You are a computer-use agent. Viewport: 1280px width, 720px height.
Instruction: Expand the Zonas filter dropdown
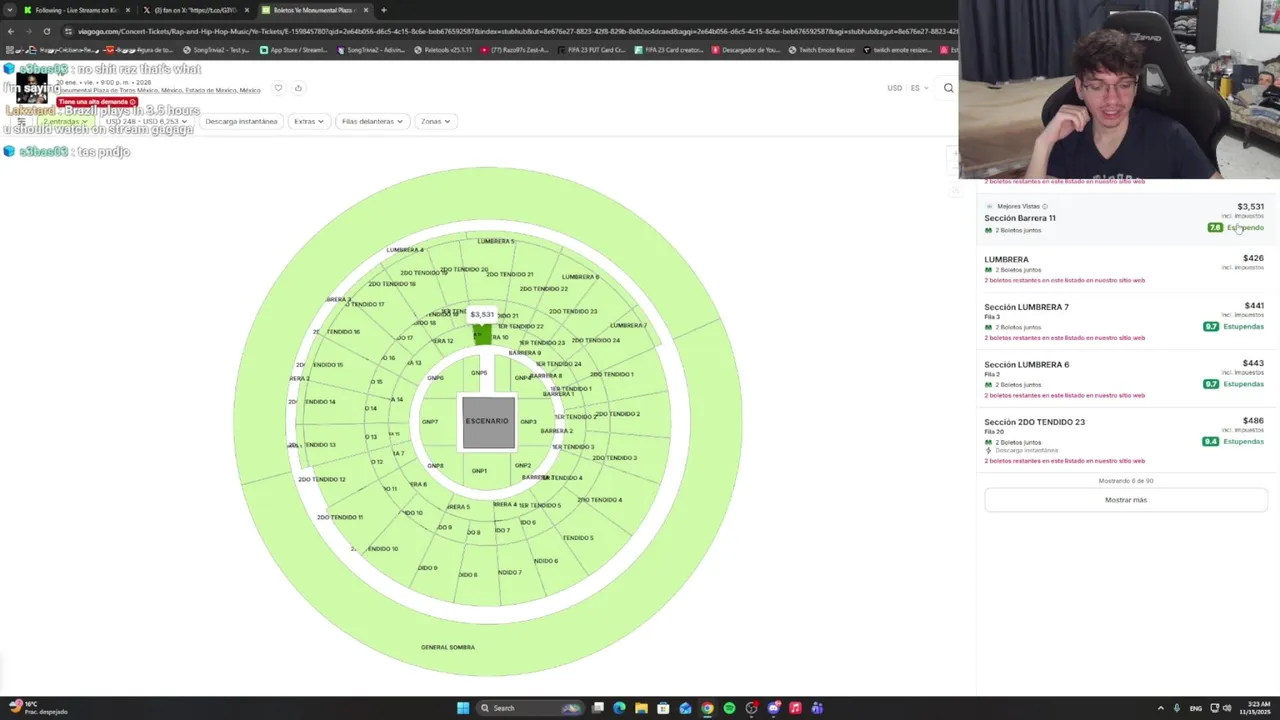click(435, 121)
